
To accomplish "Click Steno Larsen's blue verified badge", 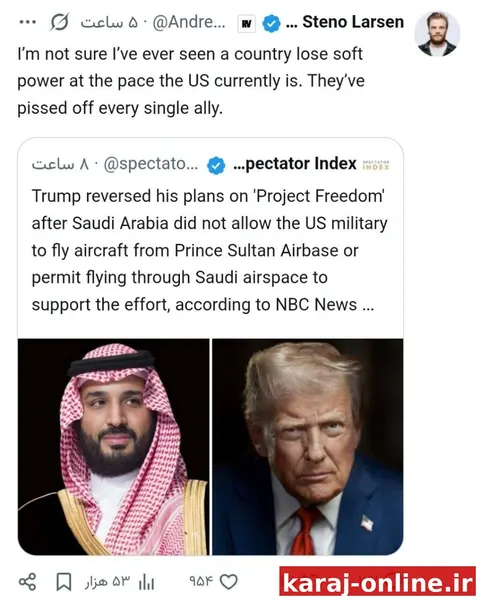I will coord(271,23).
